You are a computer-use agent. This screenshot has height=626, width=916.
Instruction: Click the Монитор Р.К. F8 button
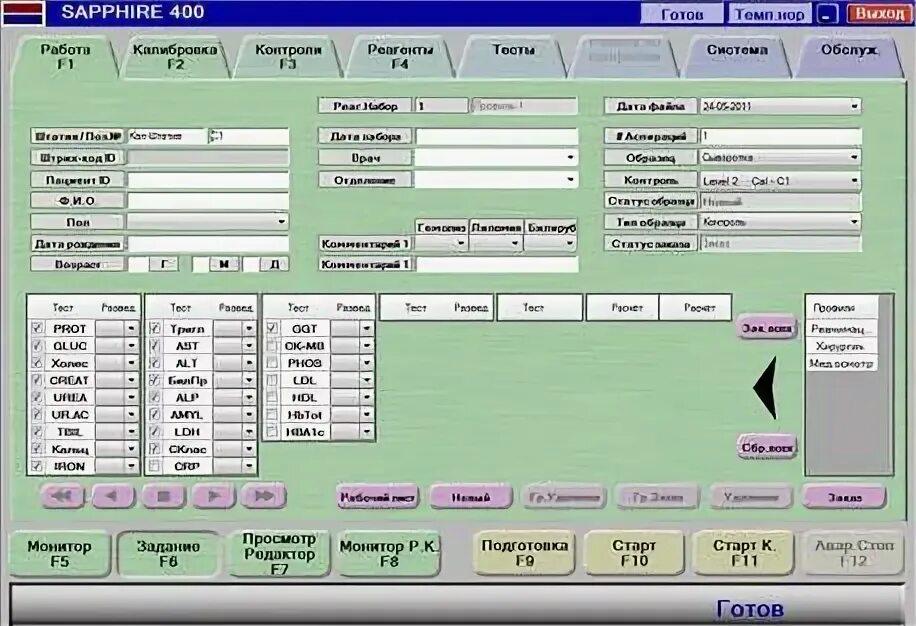[x=389, y=554]
